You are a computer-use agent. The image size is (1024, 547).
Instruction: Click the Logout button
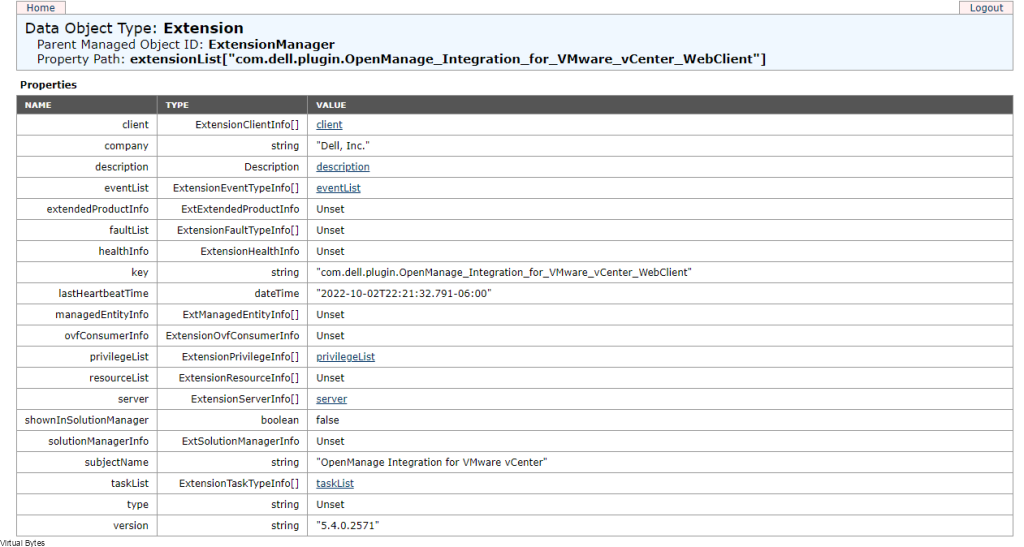coord(985,8)
